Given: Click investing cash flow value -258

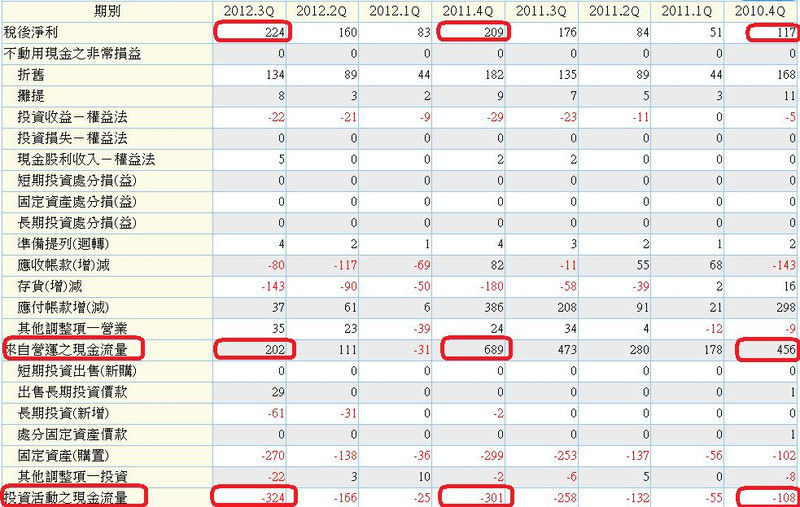Looking at the screenshot, I should pos(565,498).
